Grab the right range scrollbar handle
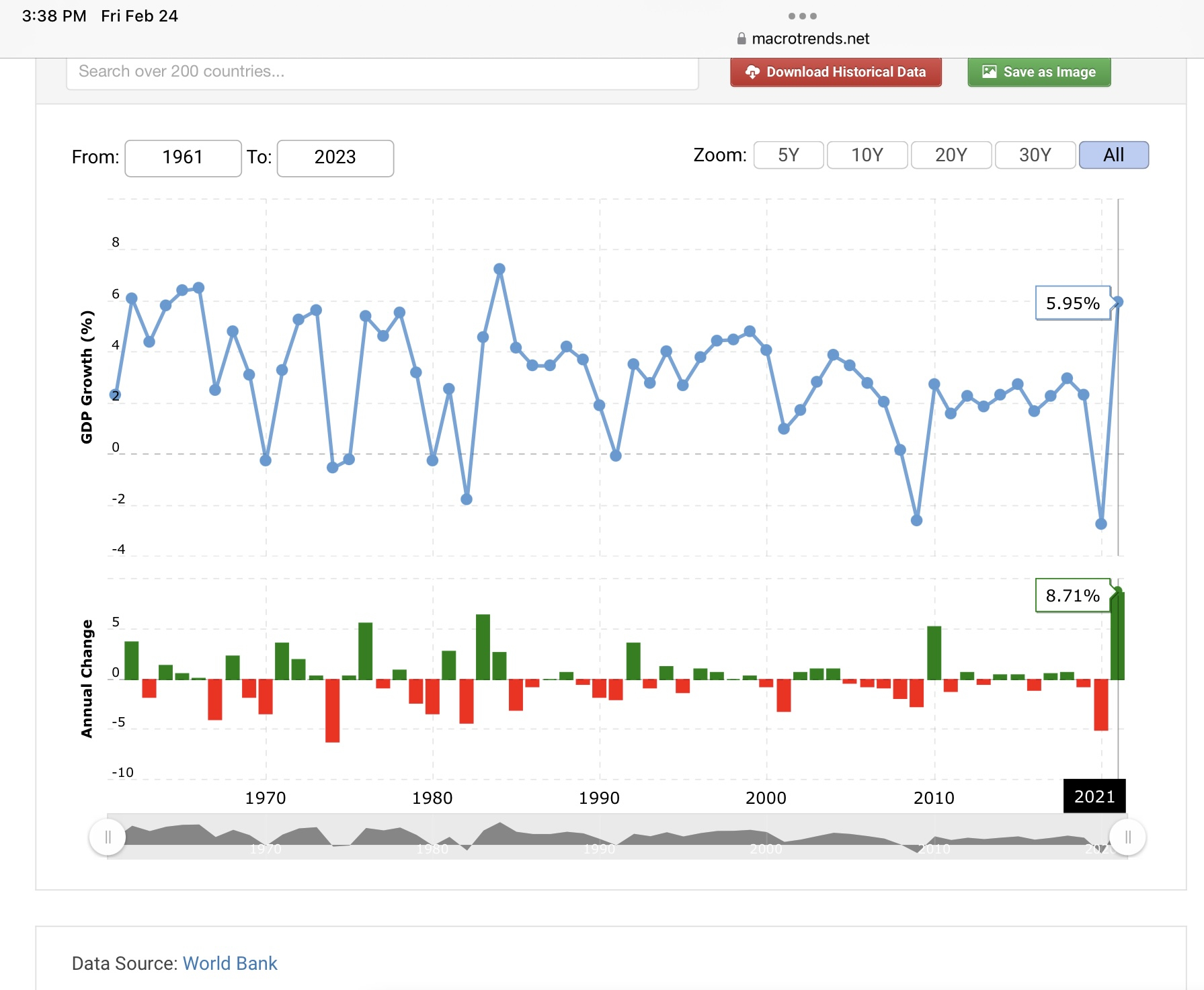This screenshot has width=1204, height=990. pyautogui.click(x=1127, y=837)
